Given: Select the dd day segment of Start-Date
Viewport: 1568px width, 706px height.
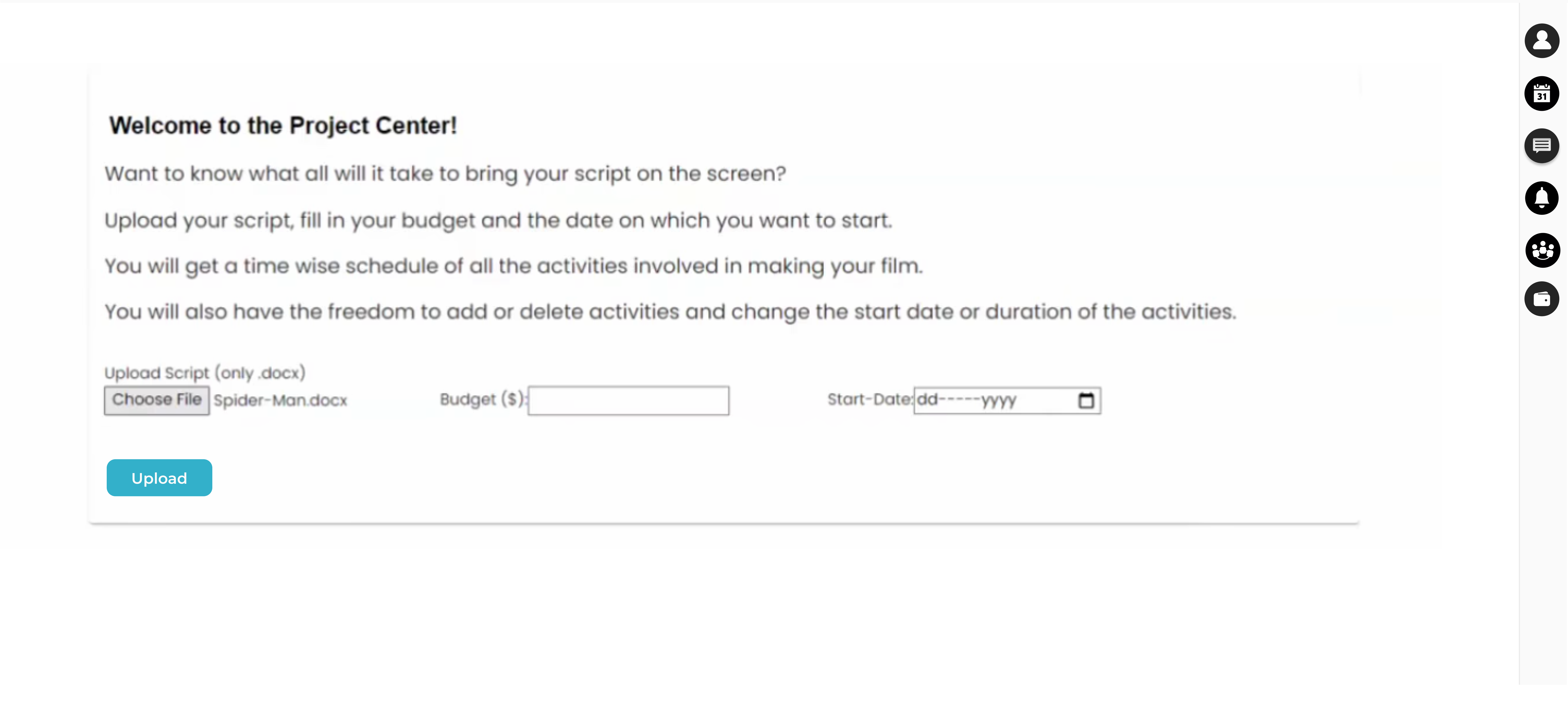Looking at the screenshot, I should click(927, 400).
